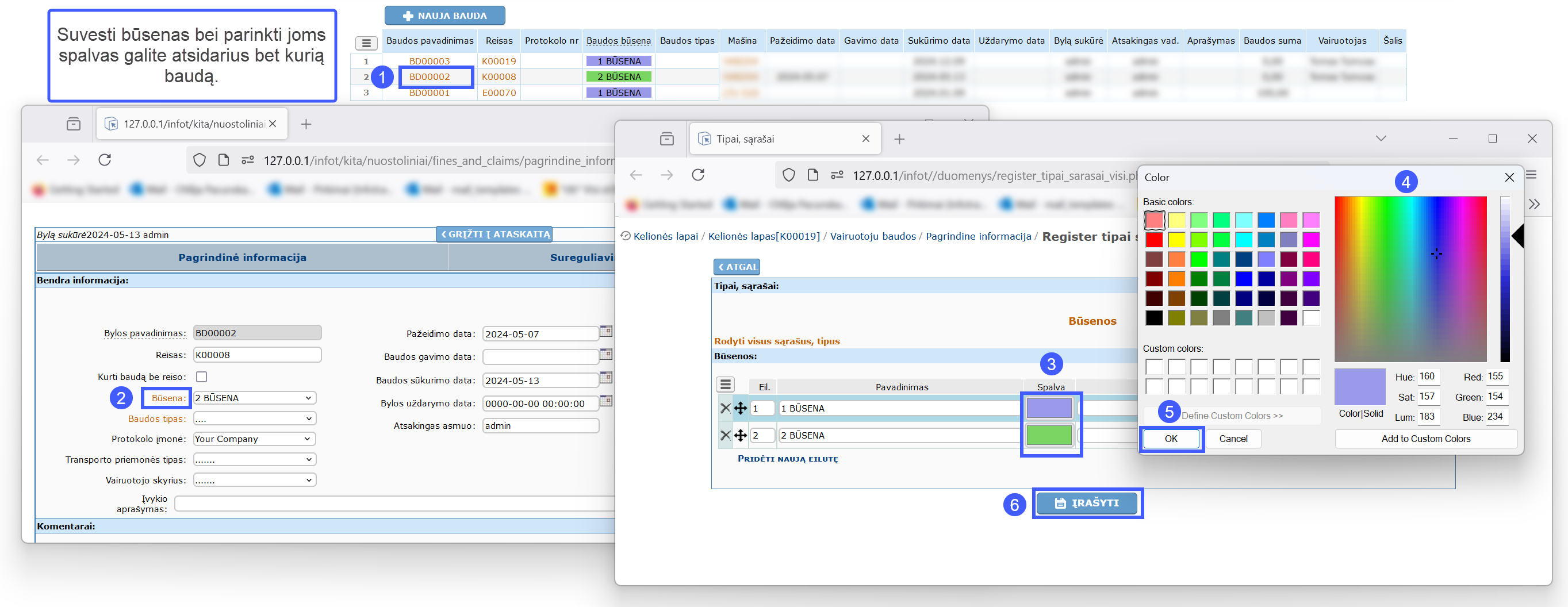Open the Vairuotojo skyrius dropdown

(255, 480)
